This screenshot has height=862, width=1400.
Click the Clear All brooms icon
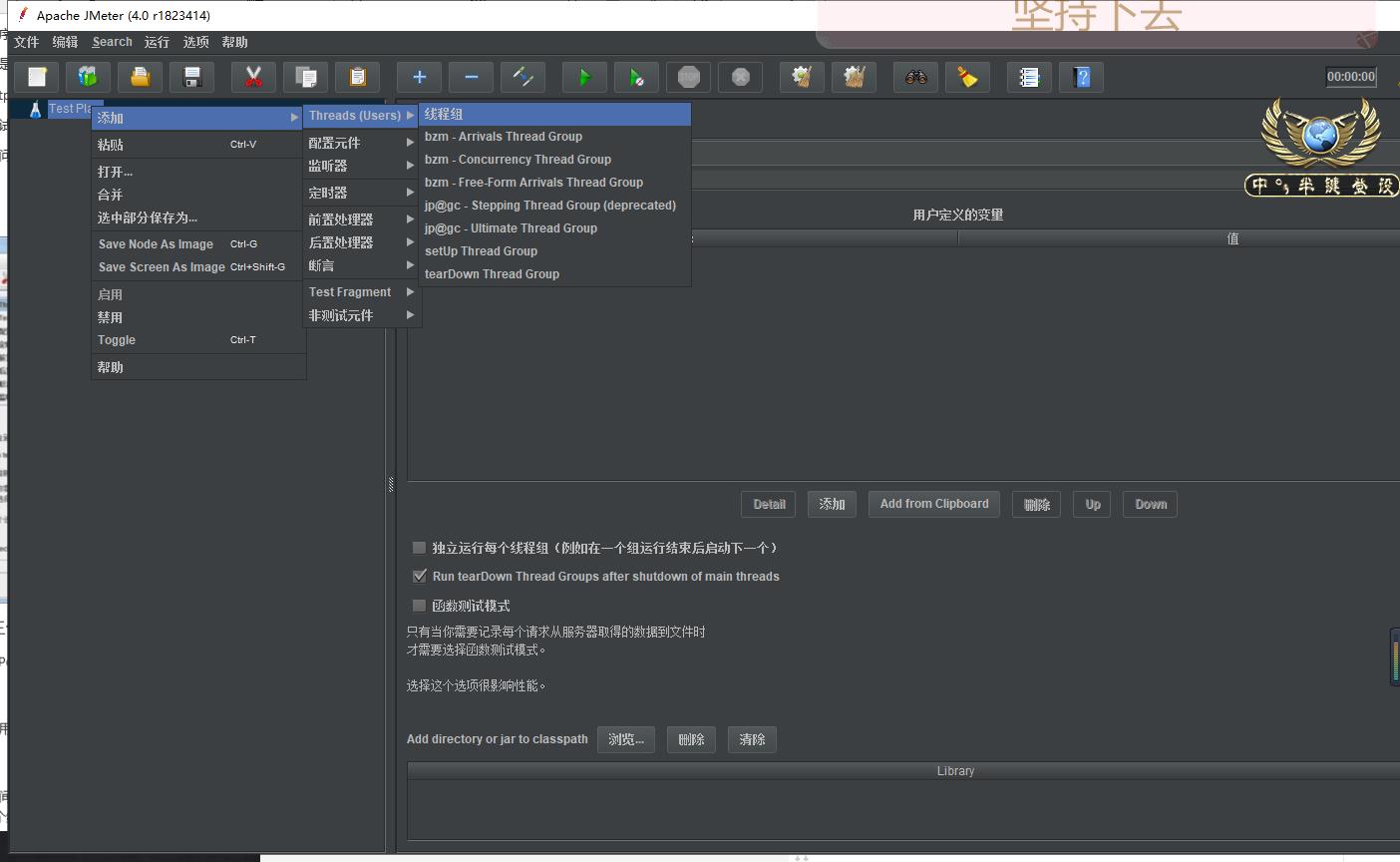854,77
